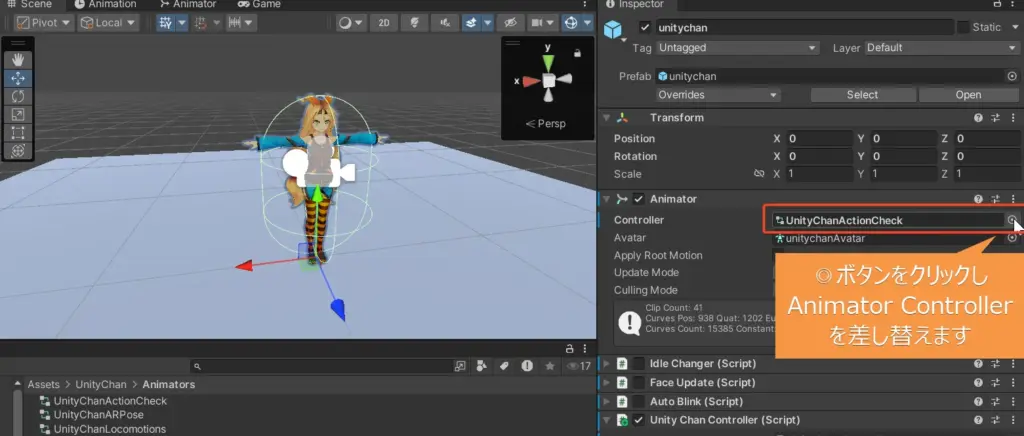
Task: Click the Rotation Y field
Action: (903, 157)
